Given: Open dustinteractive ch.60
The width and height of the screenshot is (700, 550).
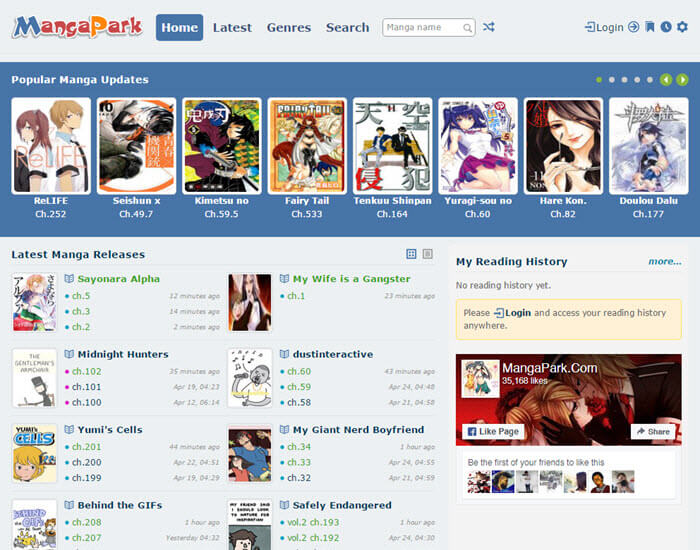Looking at the screenshot, I should point(299,371).
